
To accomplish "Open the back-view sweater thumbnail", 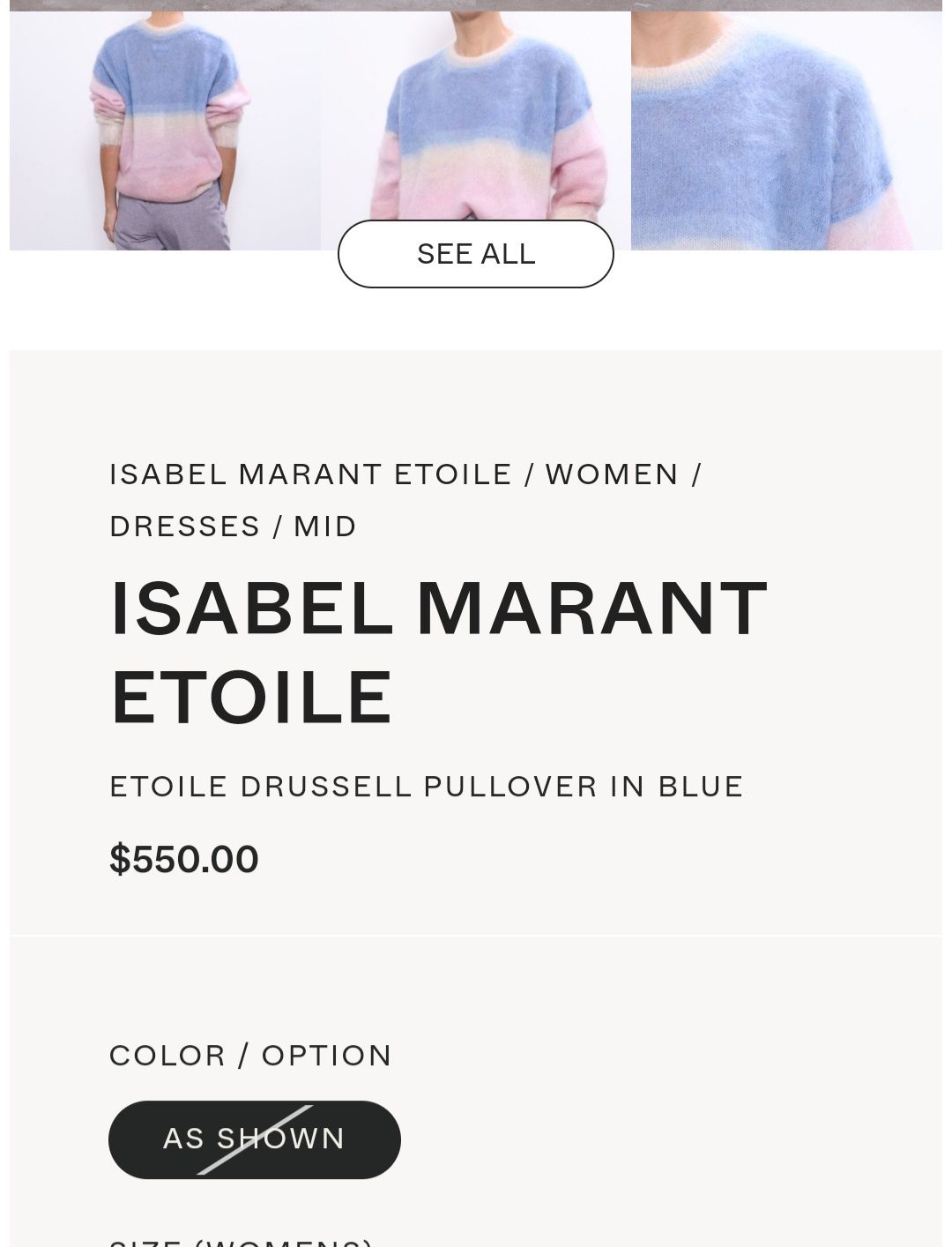I will [x=165, y=131].
